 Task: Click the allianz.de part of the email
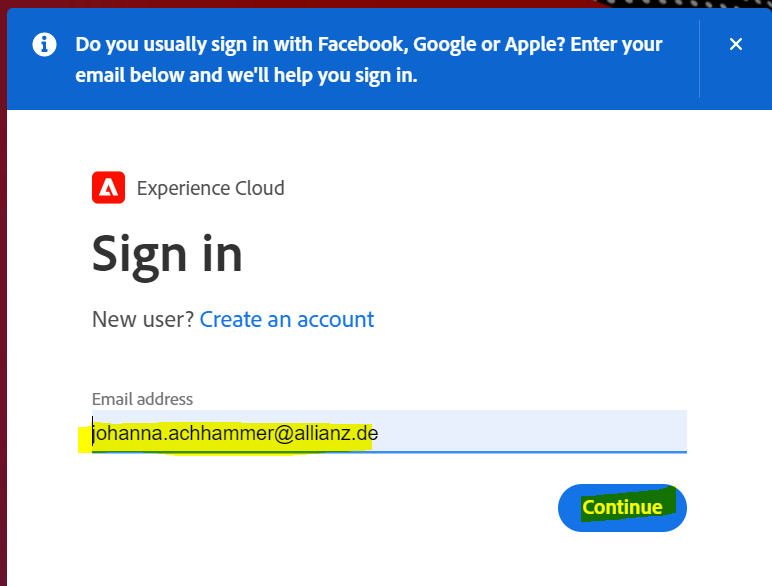coord(336,433)
